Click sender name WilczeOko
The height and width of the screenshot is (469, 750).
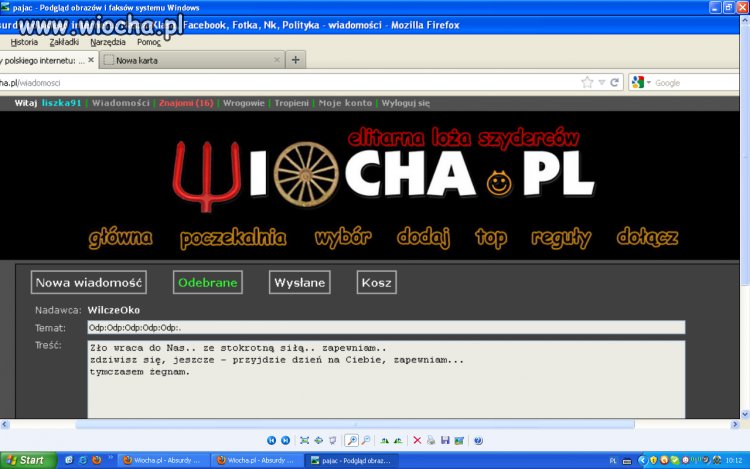point(114,310)
